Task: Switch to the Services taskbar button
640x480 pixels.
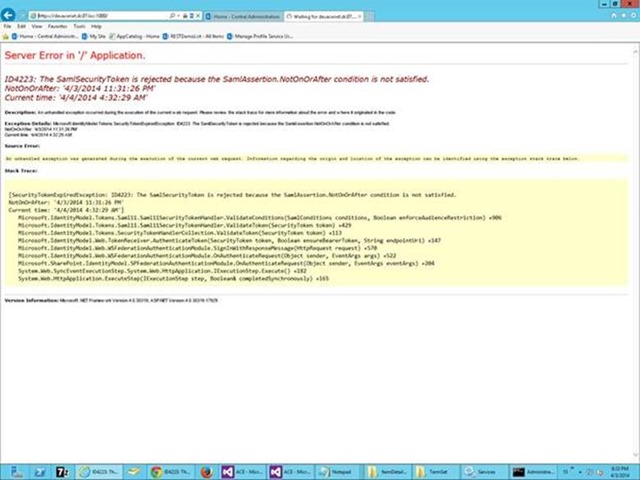Action: point(483,472)
